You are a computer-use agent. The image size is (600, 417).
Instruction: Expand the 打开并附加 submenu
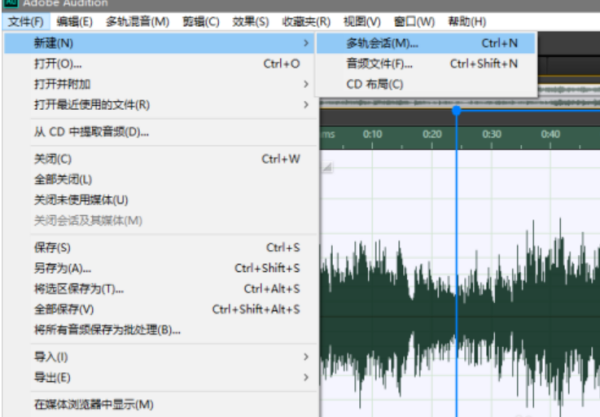160,84
